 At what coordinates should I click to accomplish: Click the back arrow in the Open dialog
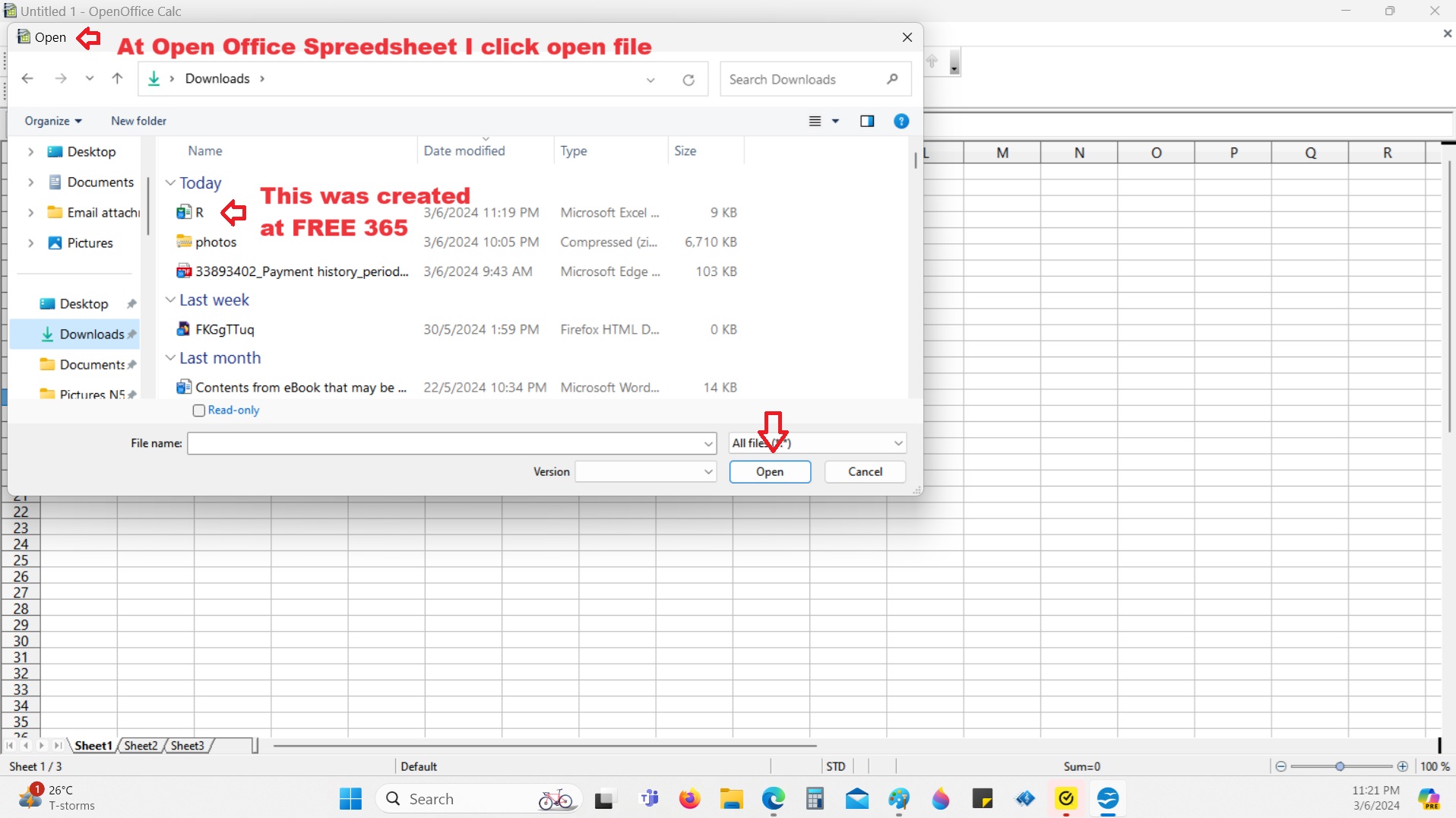coord(27,78)
